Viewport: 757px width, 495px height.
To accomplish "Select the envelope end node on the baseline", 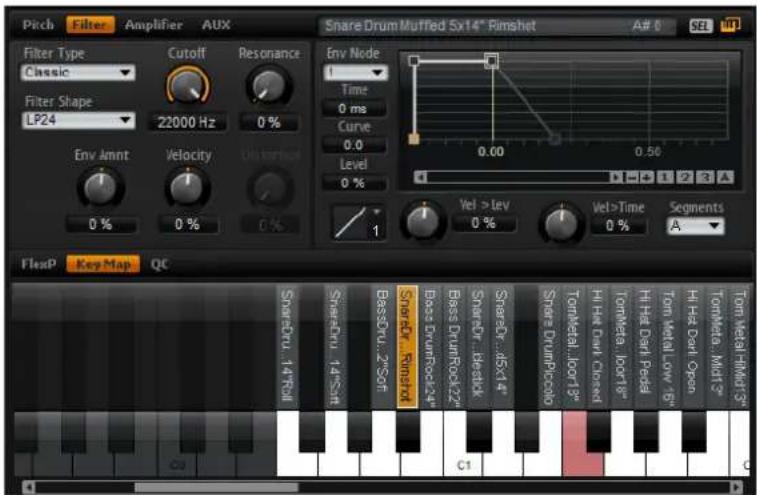I will [x=555, y=140].
